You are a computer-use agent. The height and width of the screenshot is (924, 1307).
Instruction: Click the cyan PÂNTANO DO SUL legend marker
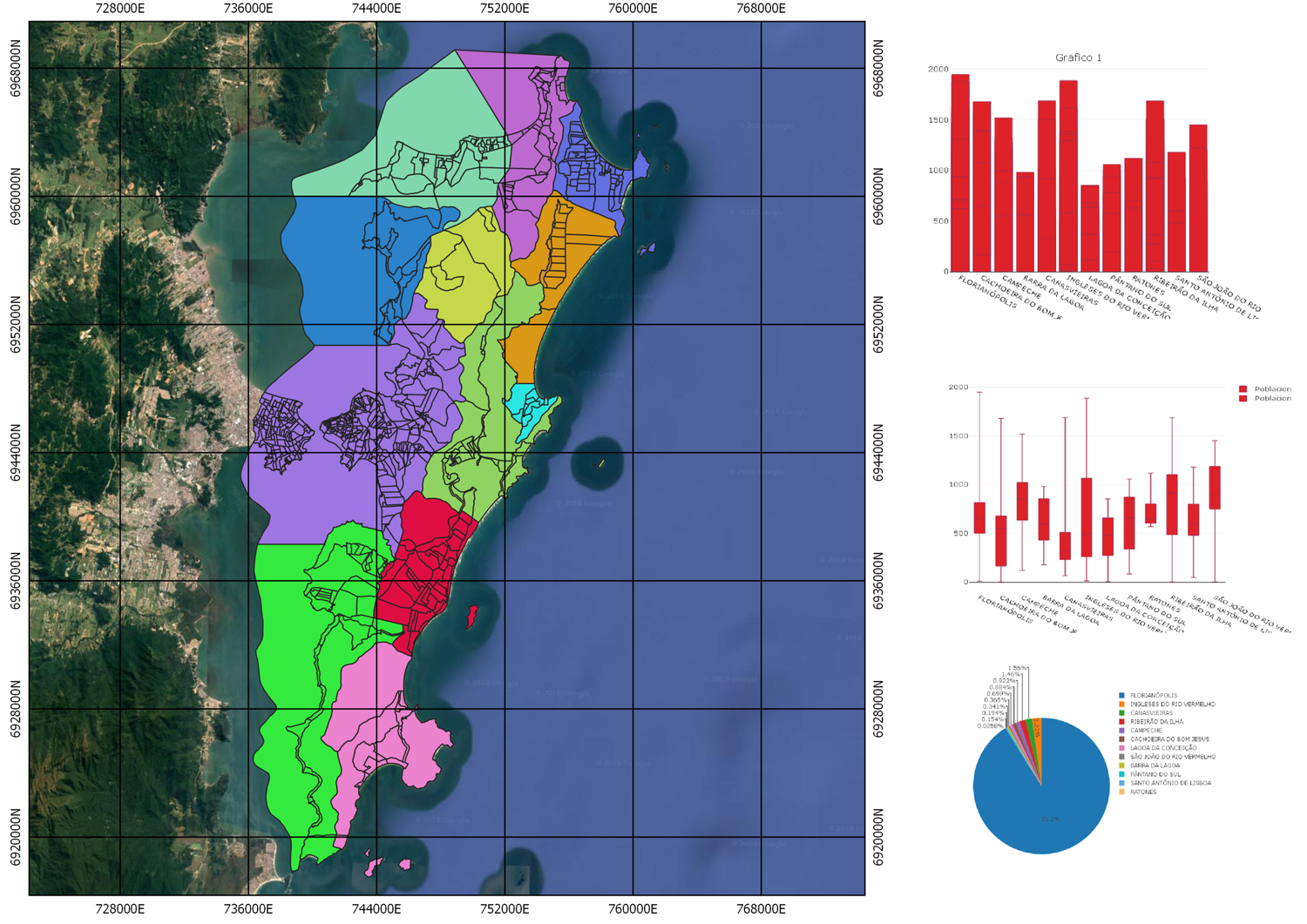tap(1121, 773)
